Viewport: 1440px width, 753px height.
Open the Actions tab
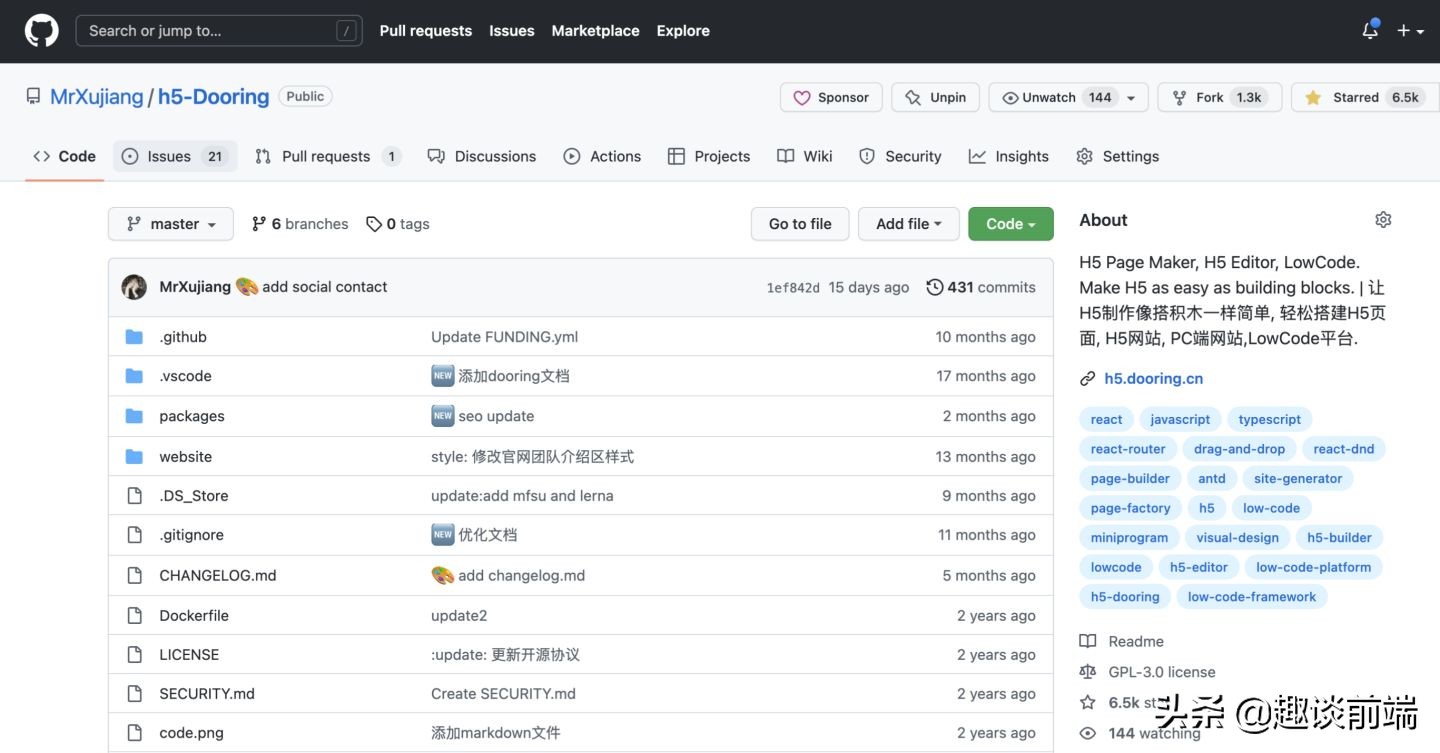(x=602, y=156)
